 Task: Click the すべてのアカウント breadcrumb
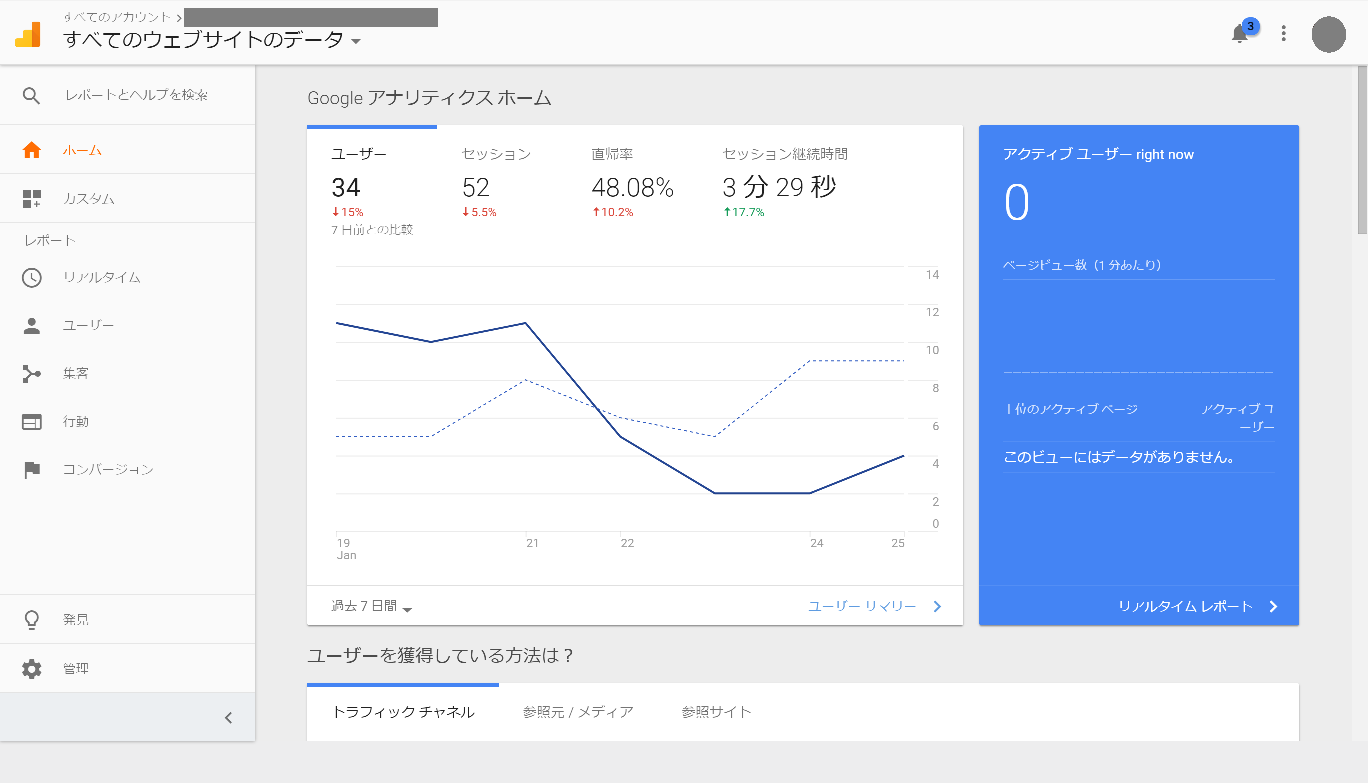coord(117,17)
